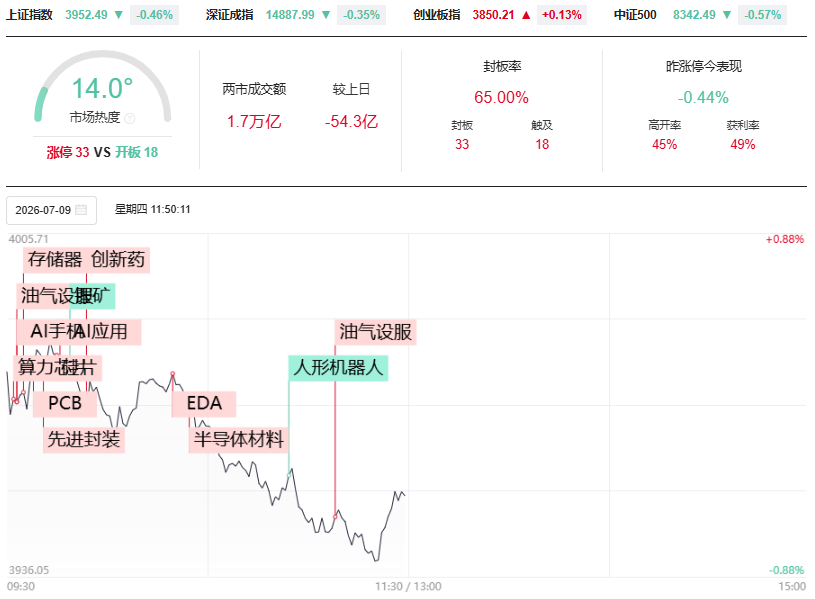This screenshot has height=599, width=815.
Task: Click the 涨停 33 count link
Action: pos(68,152)
